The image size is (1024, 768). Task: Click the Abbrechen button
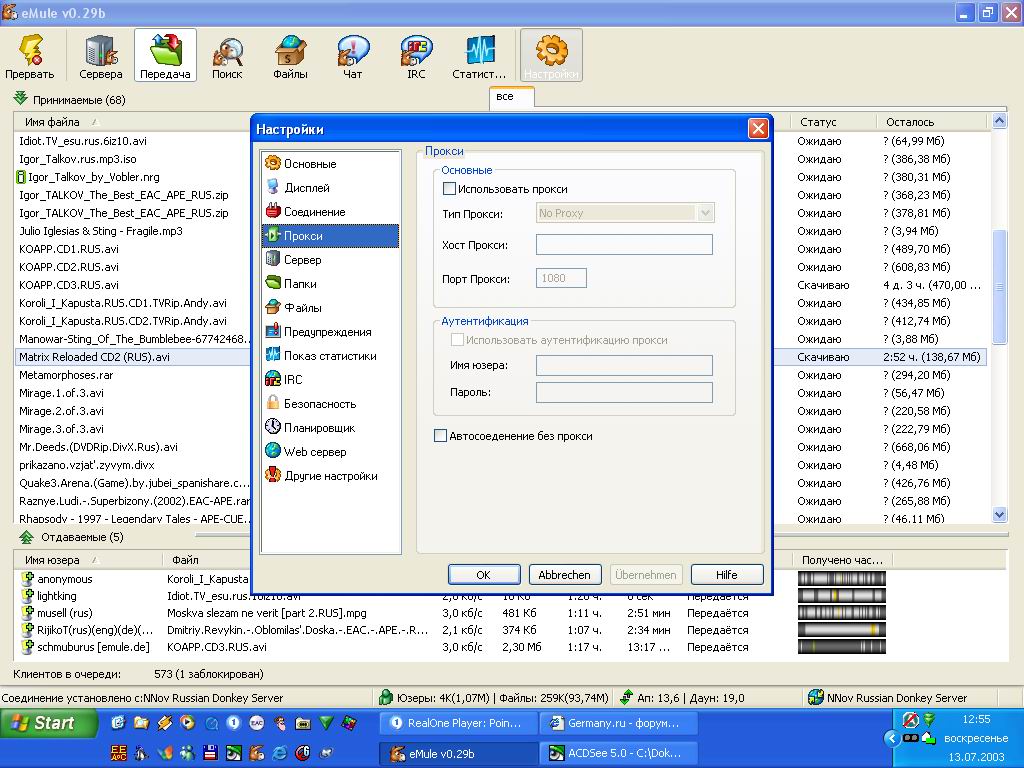point(564,575)
